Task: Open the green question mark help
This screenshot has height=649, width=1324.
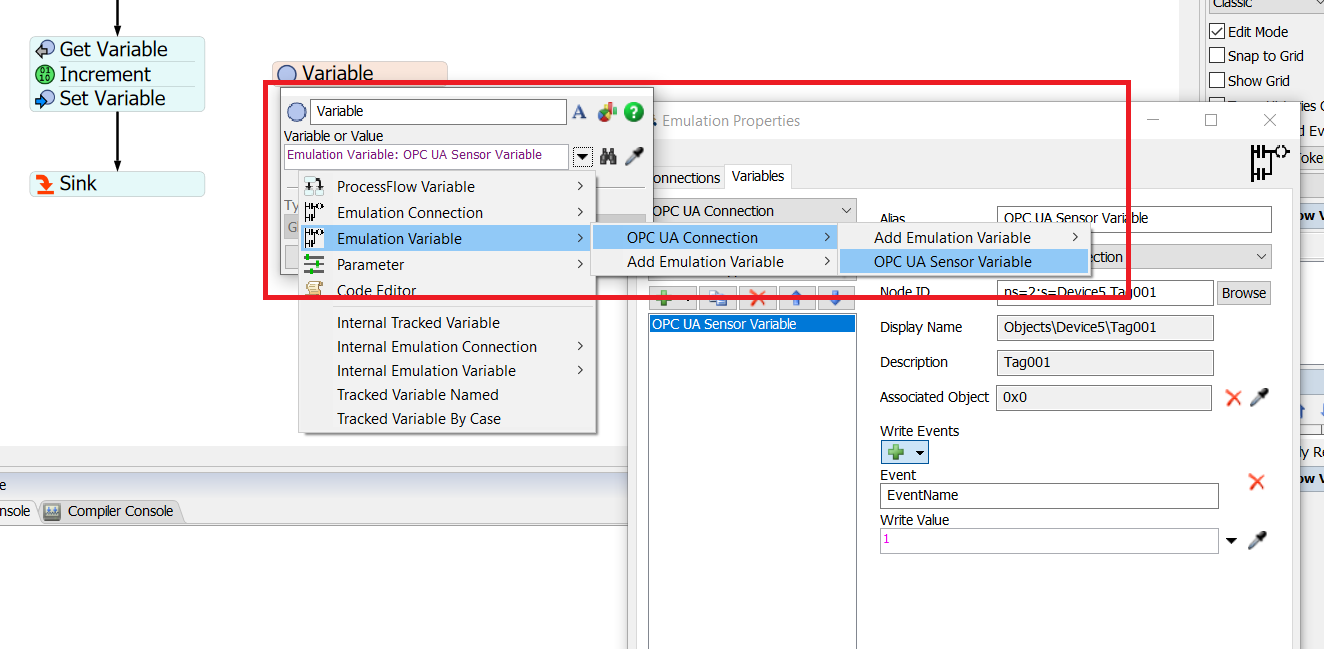Action: pos(633,112)
